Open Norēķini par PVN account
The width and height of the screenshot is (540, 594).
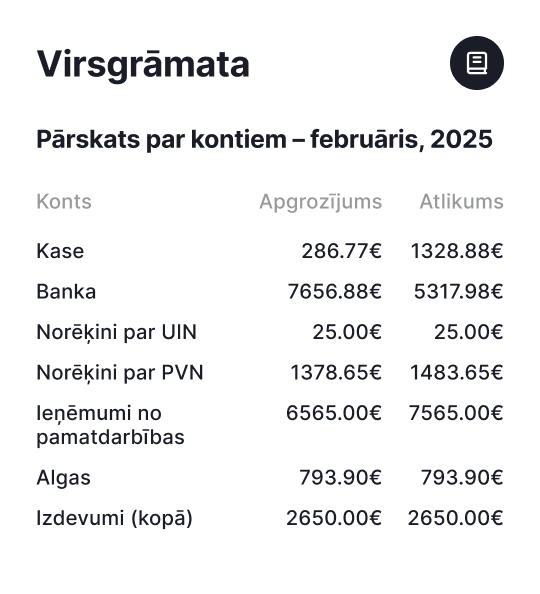point(270,372)
